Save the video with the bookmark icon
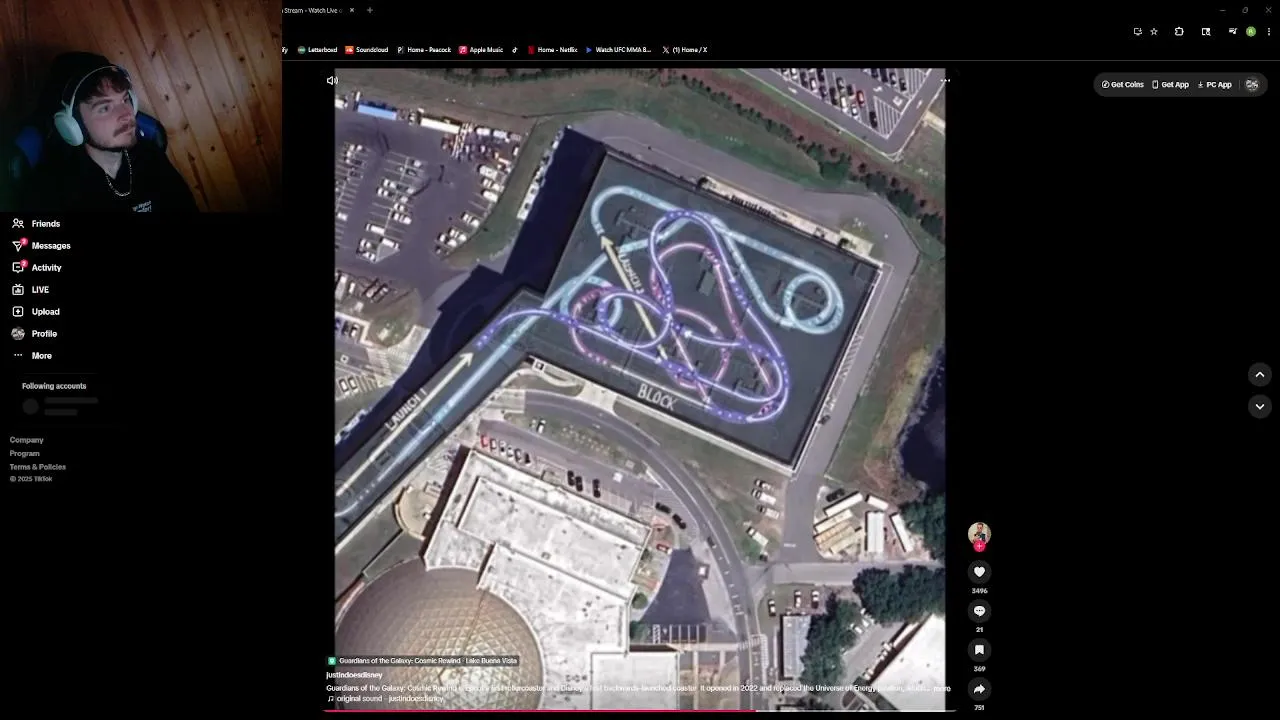The width and height of the screenshot is (1280, 720). point(979,650)
